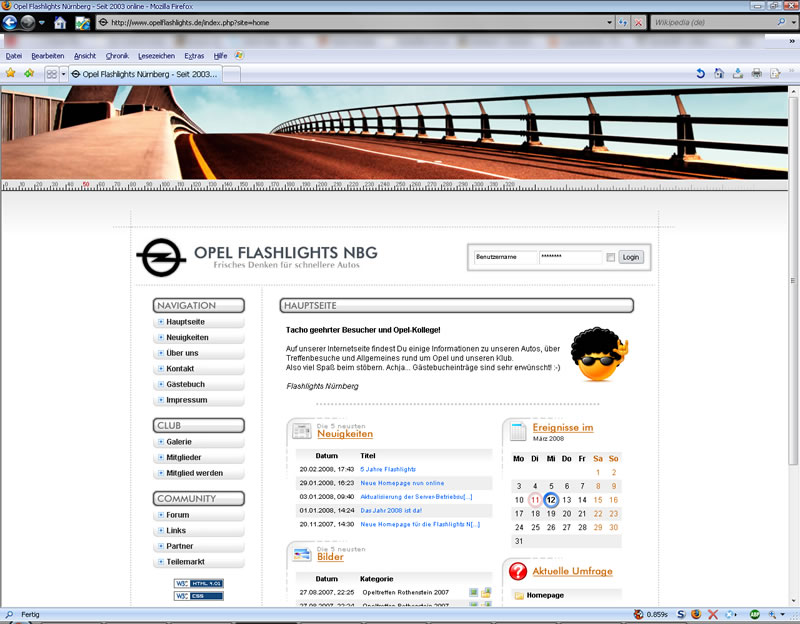Image resolution: width=800 pixels, height=624 pixels.
Task: Click the password field
Action: point(570,257)
